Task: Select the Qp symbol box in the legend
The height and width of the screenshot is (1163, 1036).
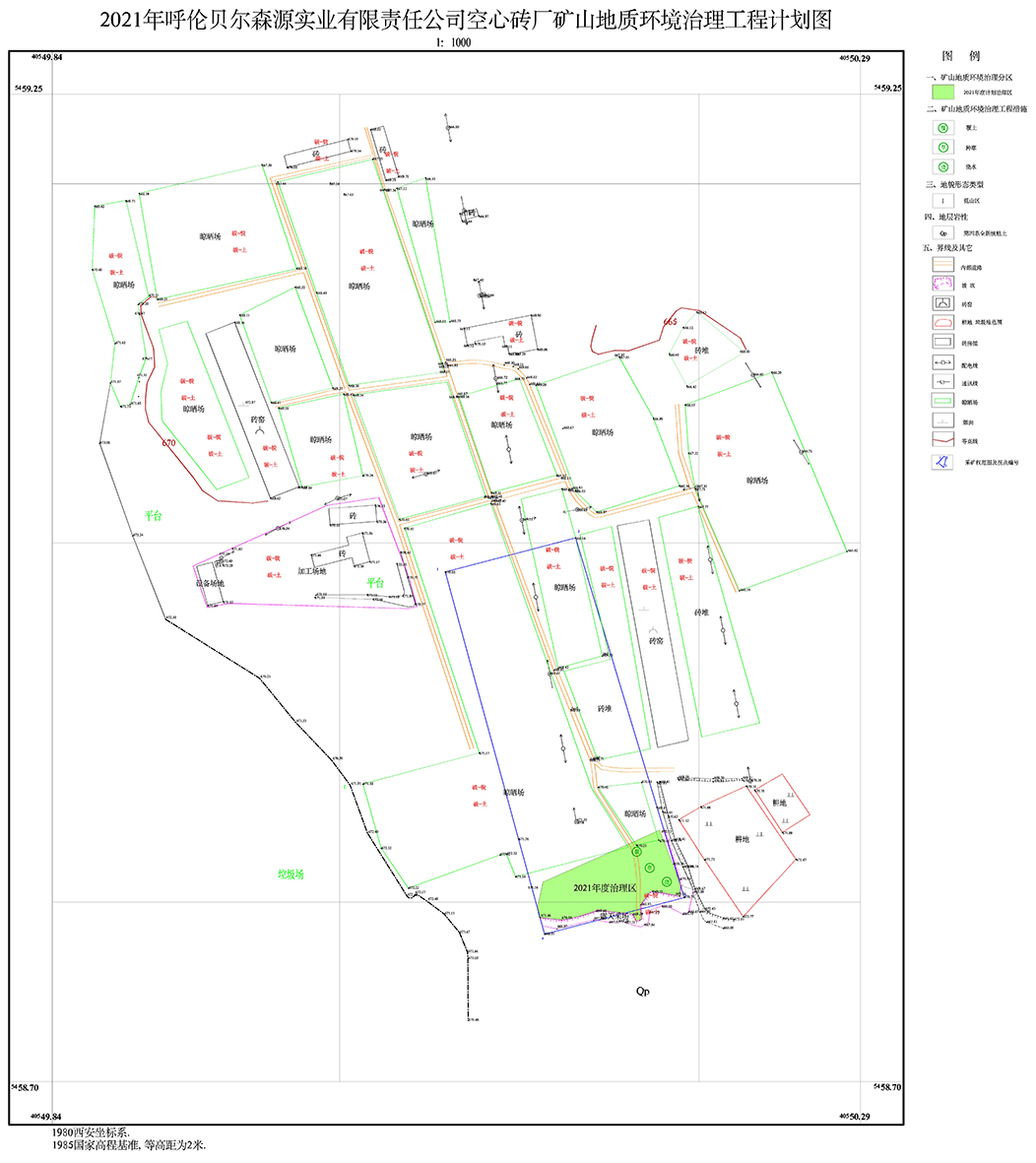Action: click(x=942, y=233)
